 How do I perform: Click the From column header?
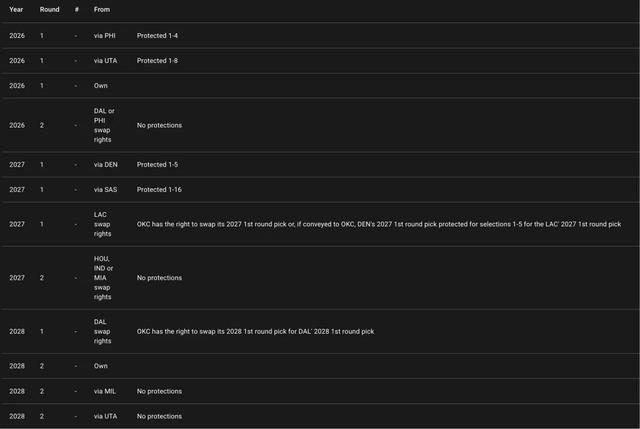[x=102, y=9]
